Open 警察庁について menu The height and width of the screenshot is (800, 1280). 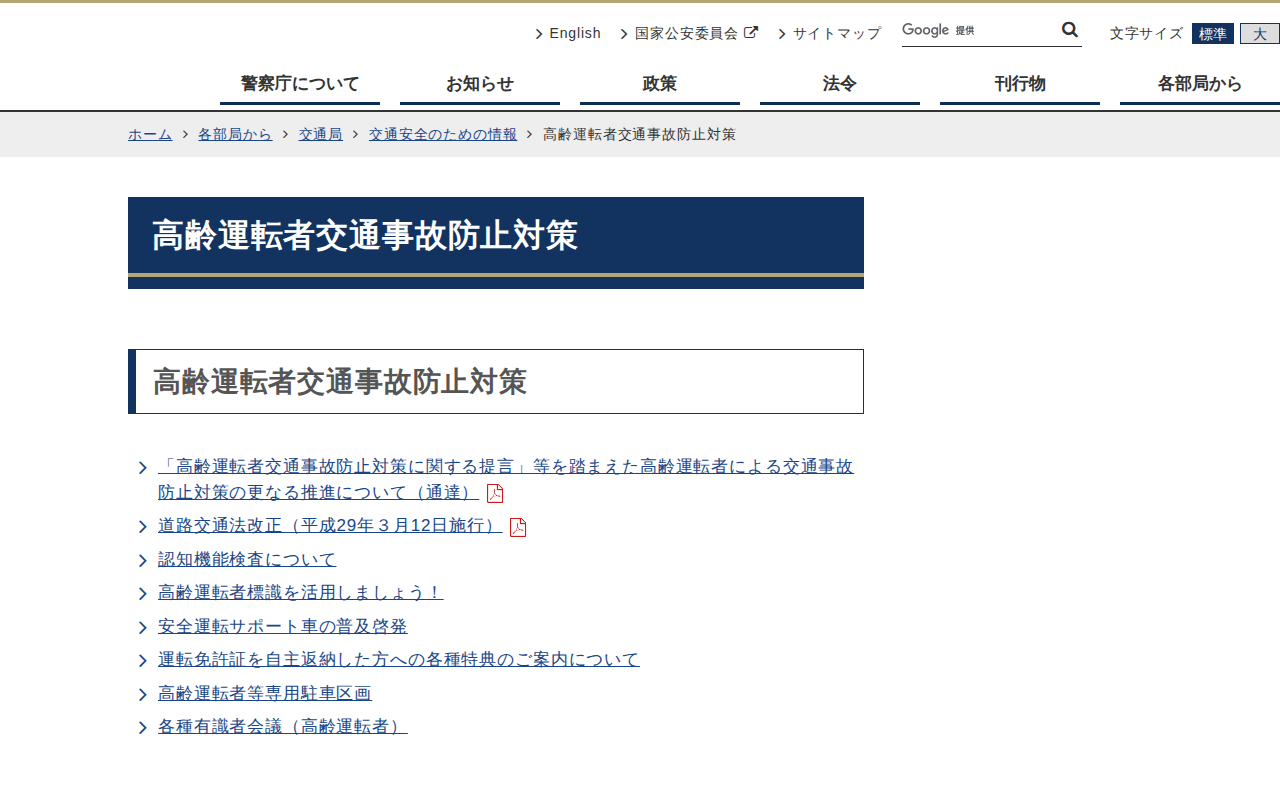pyautogui.click(x=300, y=84)
